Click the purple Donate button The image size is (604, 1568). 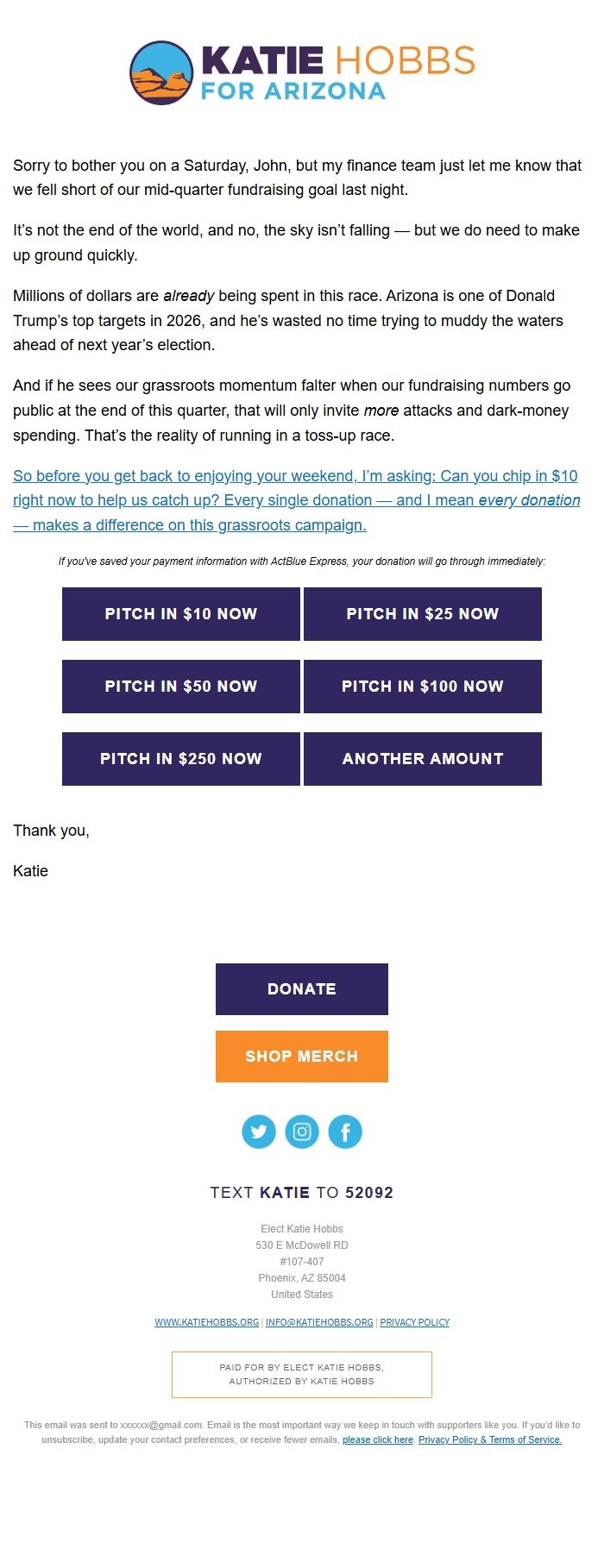point(302,989)
